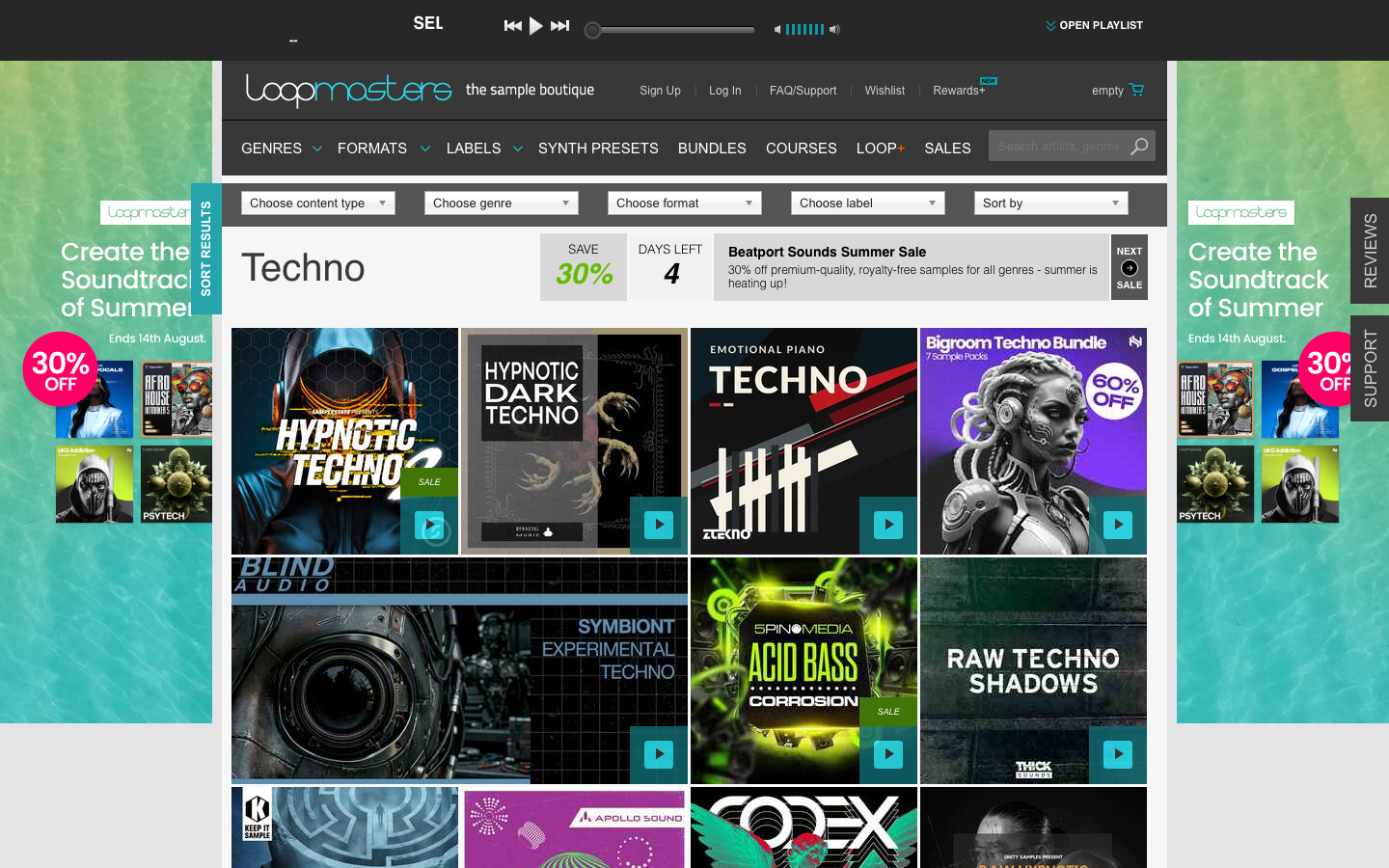Screen dimensions: 1389x868
Task: Click the low volume speaker icon
Action: coord(777,30)
